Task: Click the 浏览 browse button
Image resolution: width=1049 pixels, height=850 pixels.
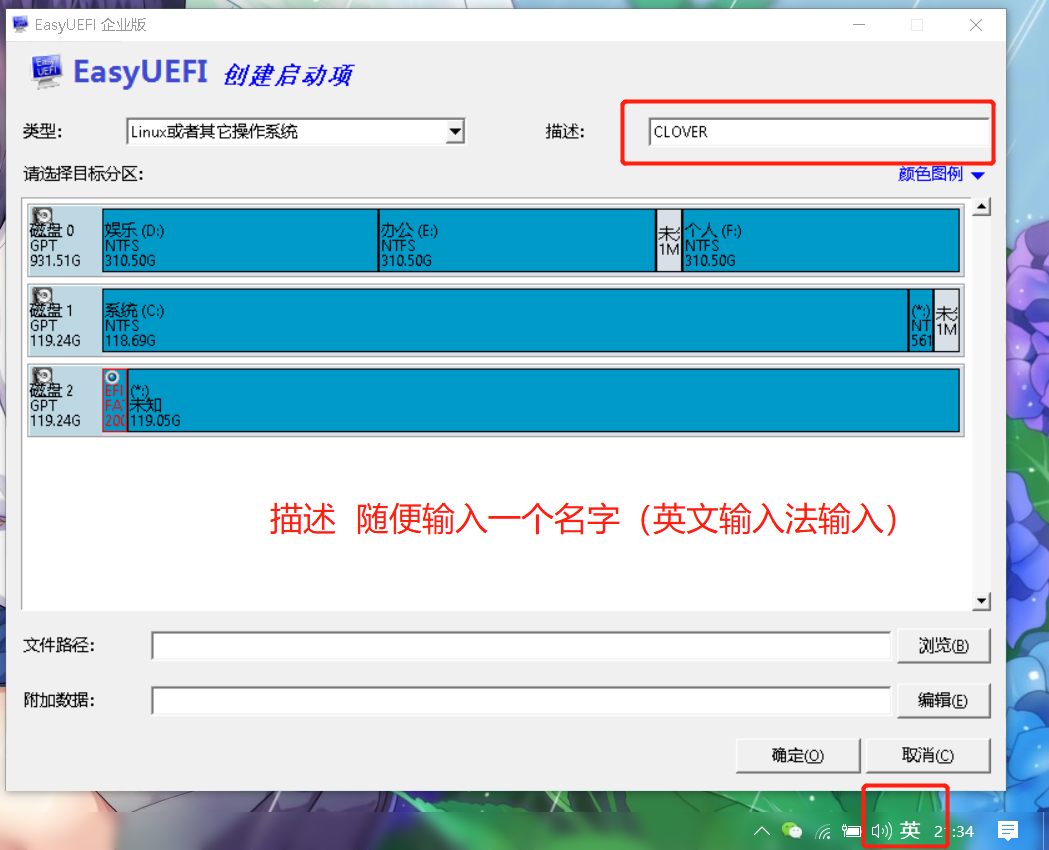Action: [x=943, y=646]
